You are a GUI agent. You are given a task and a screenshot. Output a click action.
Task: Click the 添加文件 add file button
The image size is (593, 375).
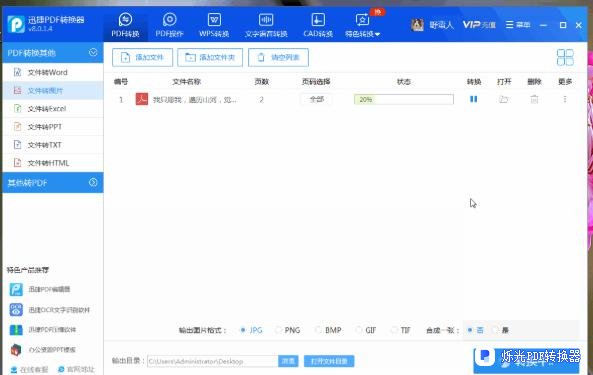point(143,57)
